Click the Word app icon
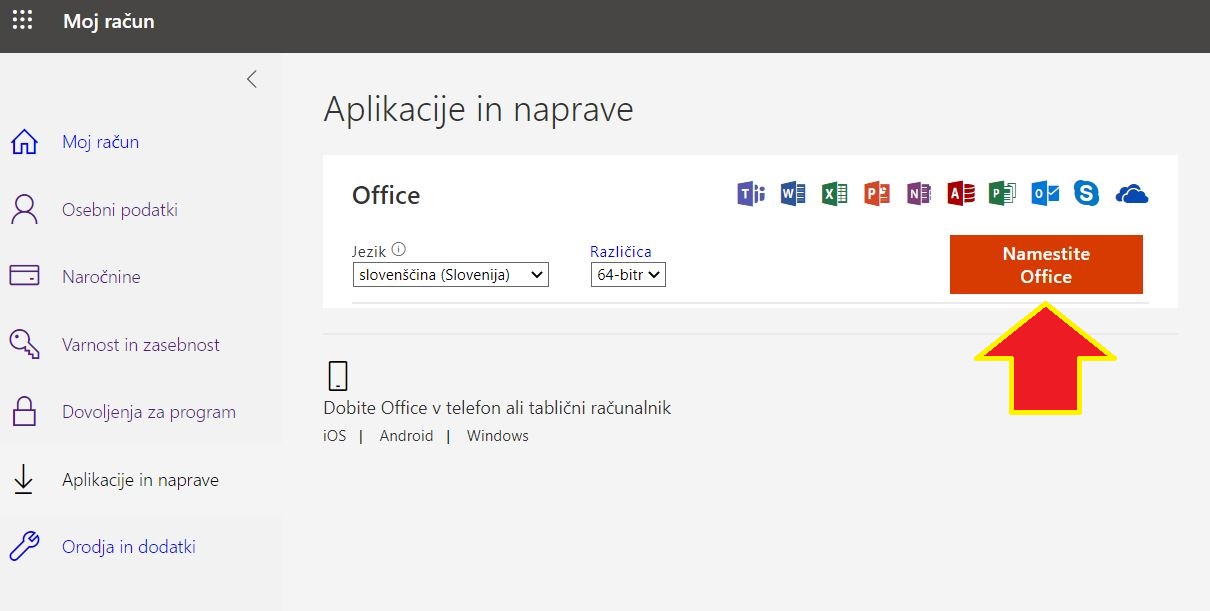Viewport: 1210px width, 611px height. point(793,194)
